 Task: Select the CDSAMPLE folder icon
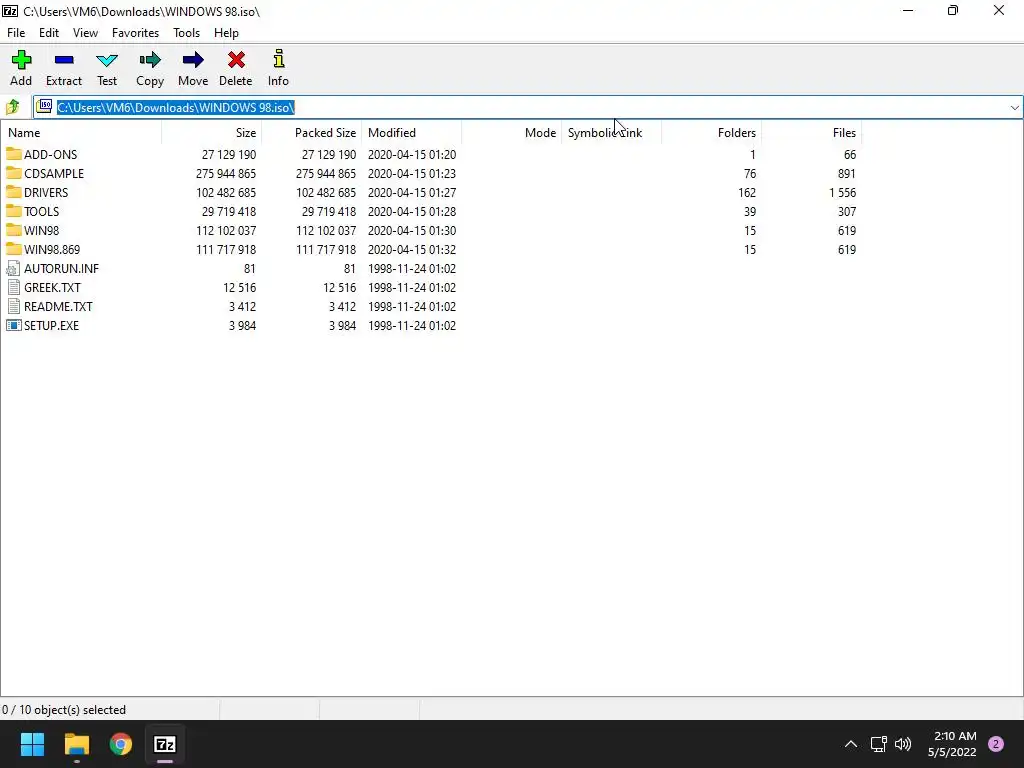pyautogui.click(x=14, y=173)
